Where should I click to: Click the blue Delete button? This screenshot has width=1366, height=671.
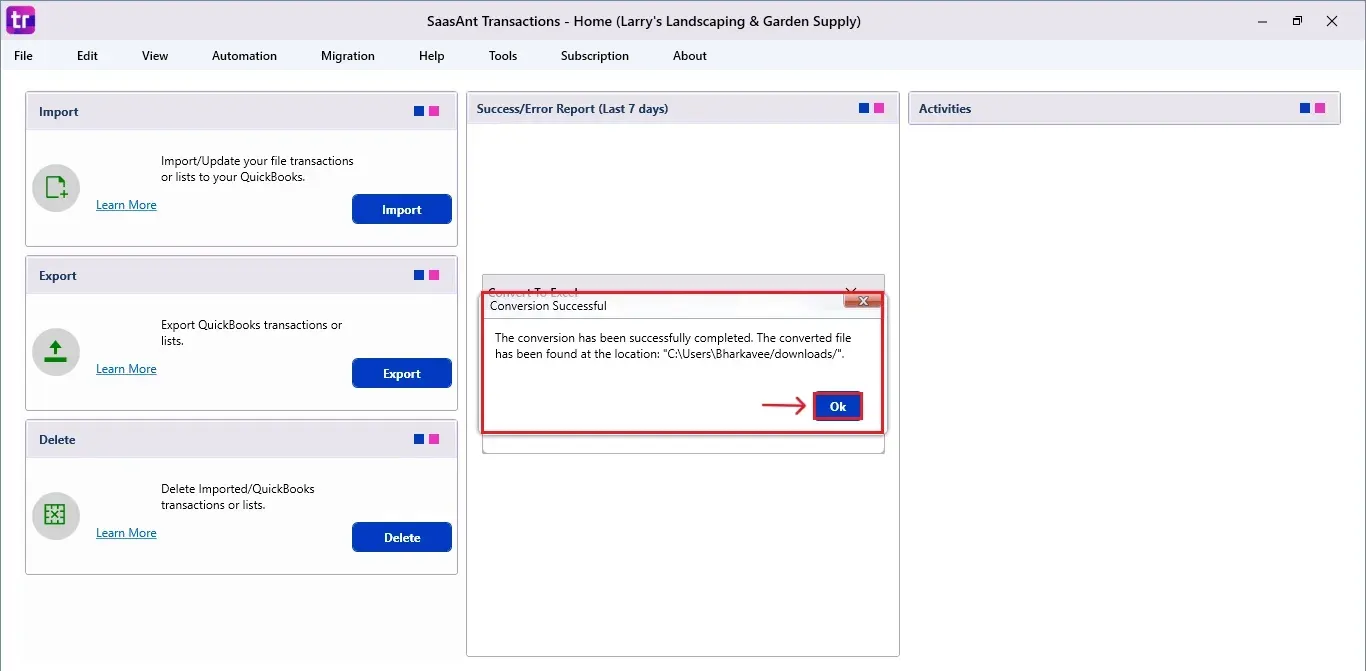[x=402, y=537]
